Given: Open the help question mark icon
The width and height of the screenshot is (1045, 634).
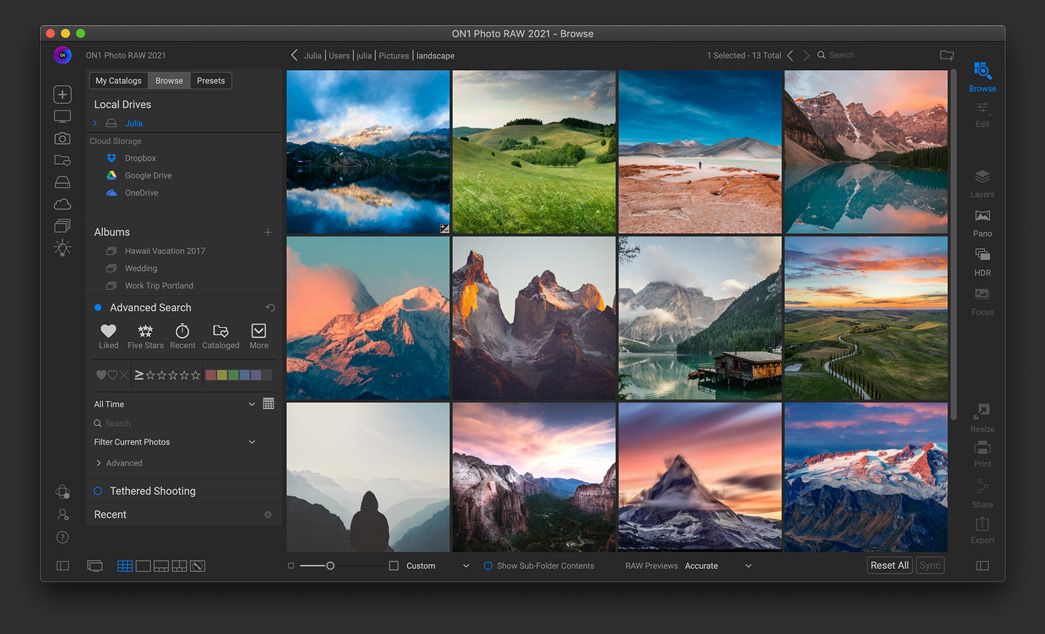Looking at the screenshot, I should click(x=62, y=537).
